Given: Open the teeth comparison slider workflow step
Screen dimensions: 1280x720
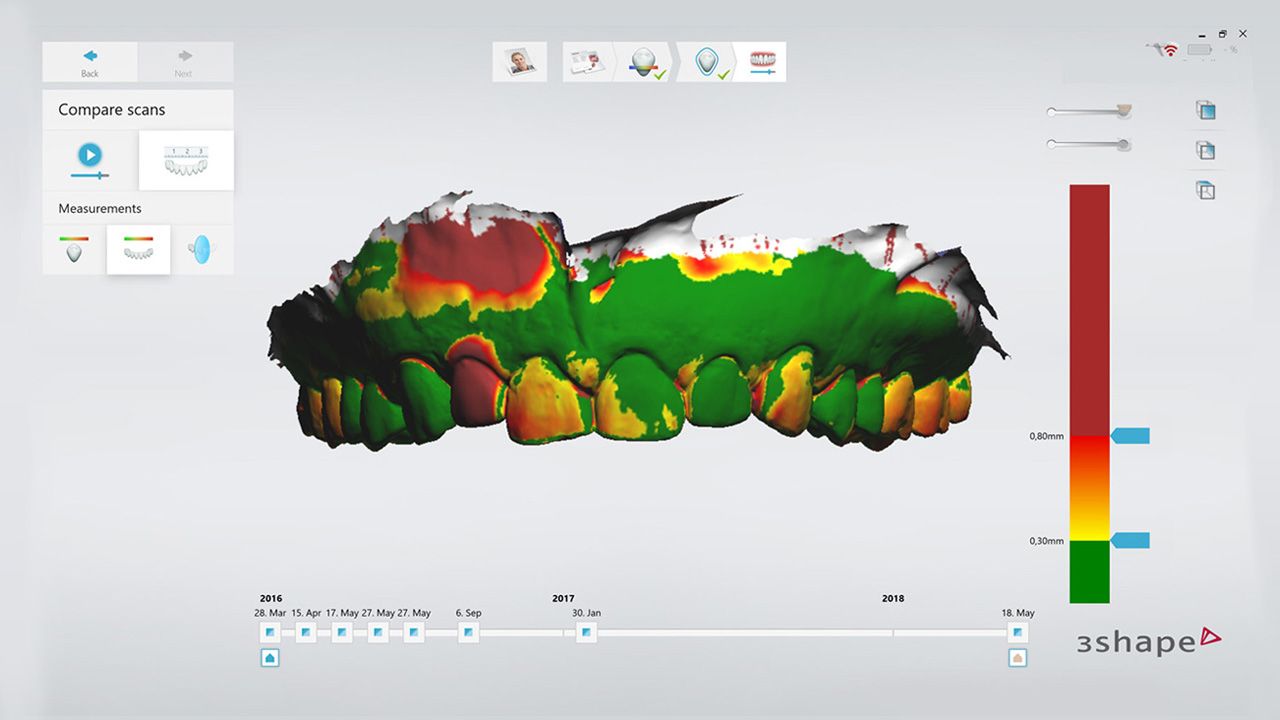Looking at the screenshot, I should click(x=763, y=62).
